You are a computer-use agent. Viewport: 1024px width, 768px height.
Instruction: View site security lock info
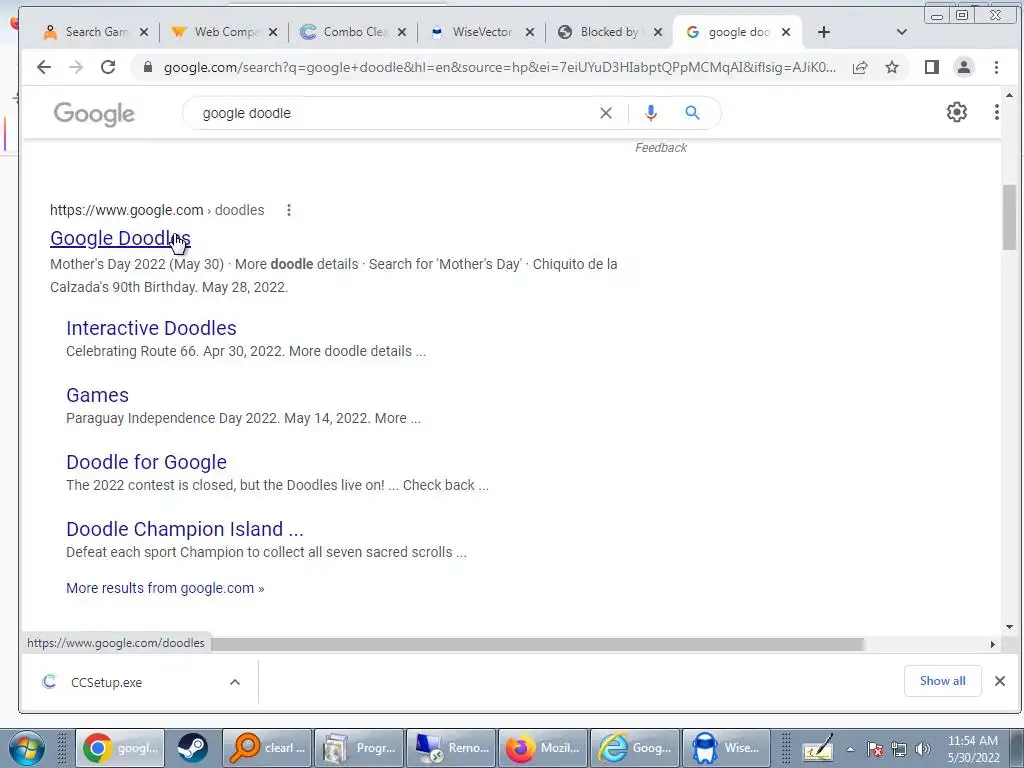click(x=148, y=67)
